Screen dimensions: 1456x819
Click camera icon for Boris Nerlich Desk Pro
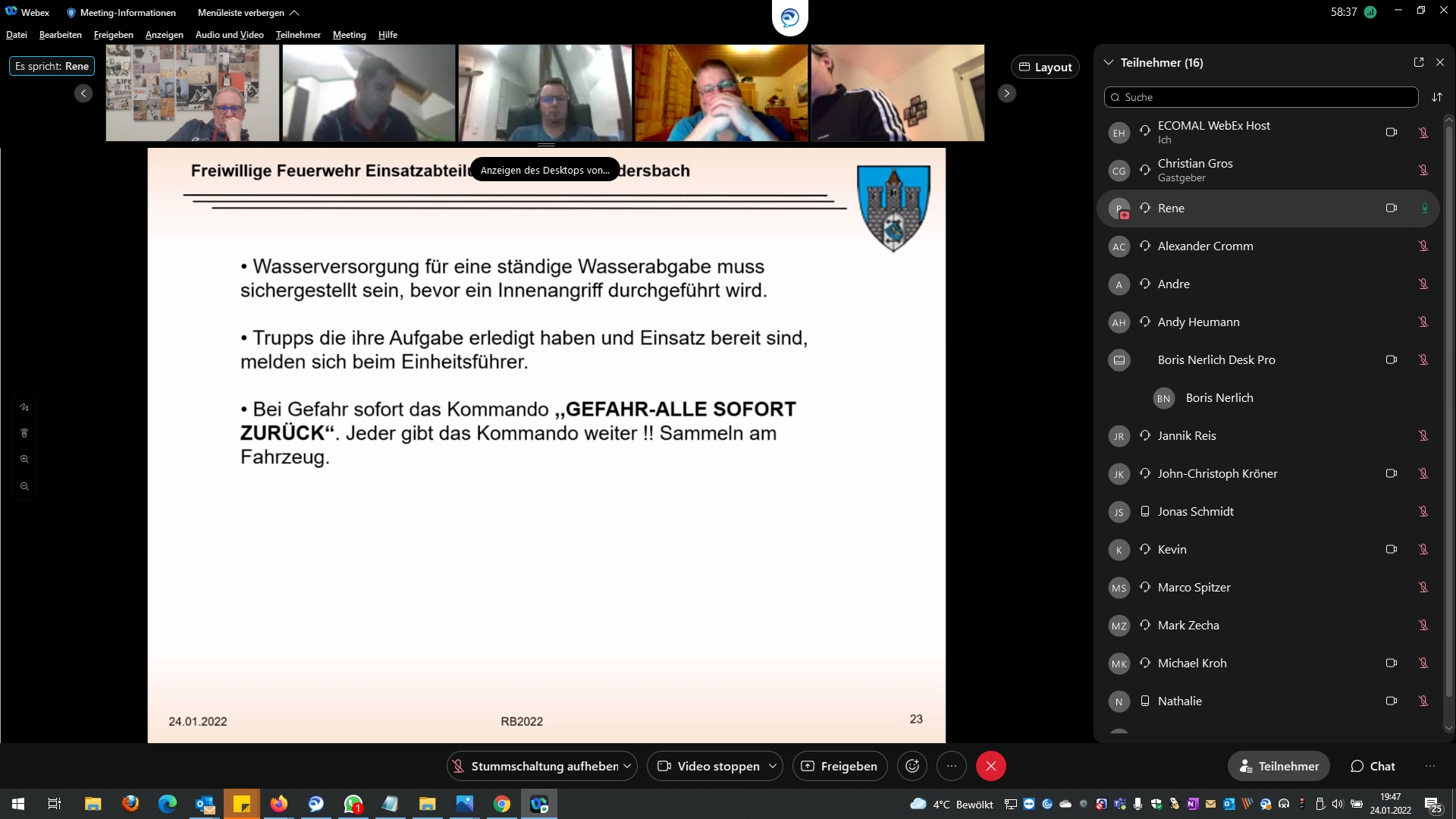(x=1392, y=359)
